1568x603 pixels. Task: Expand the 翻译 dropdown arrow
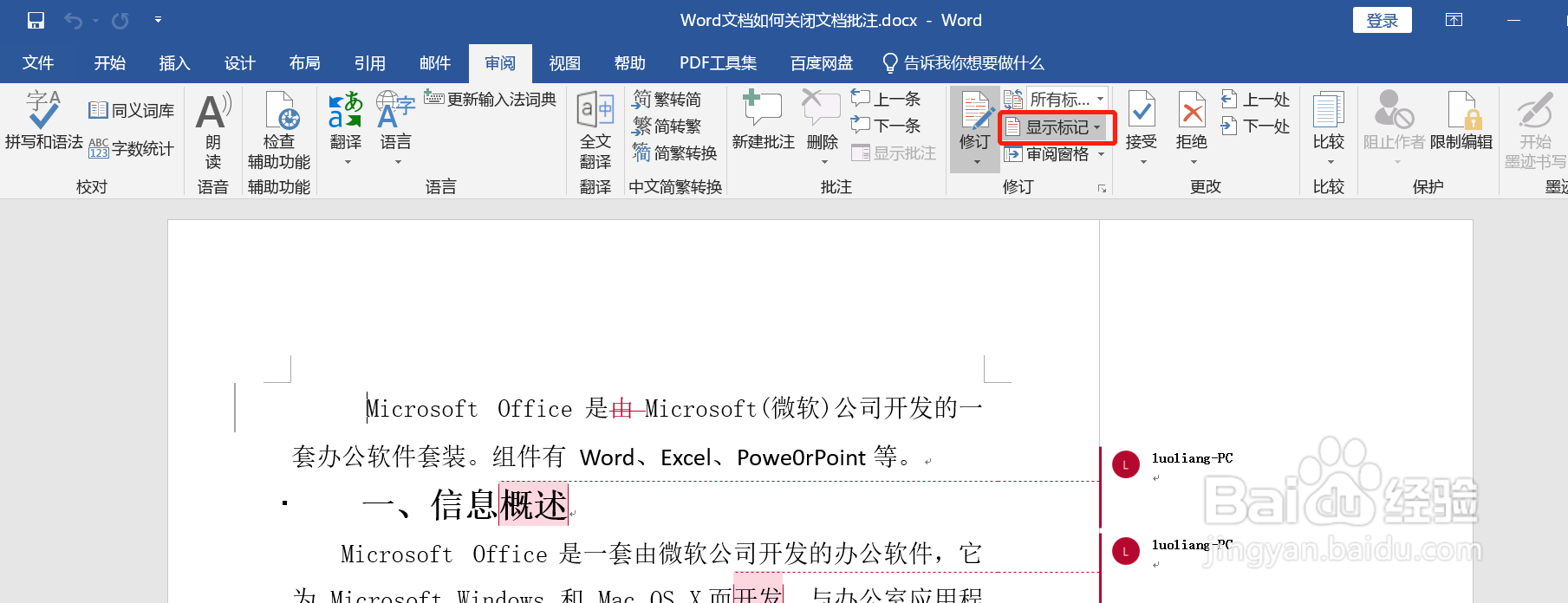(348, 162)
